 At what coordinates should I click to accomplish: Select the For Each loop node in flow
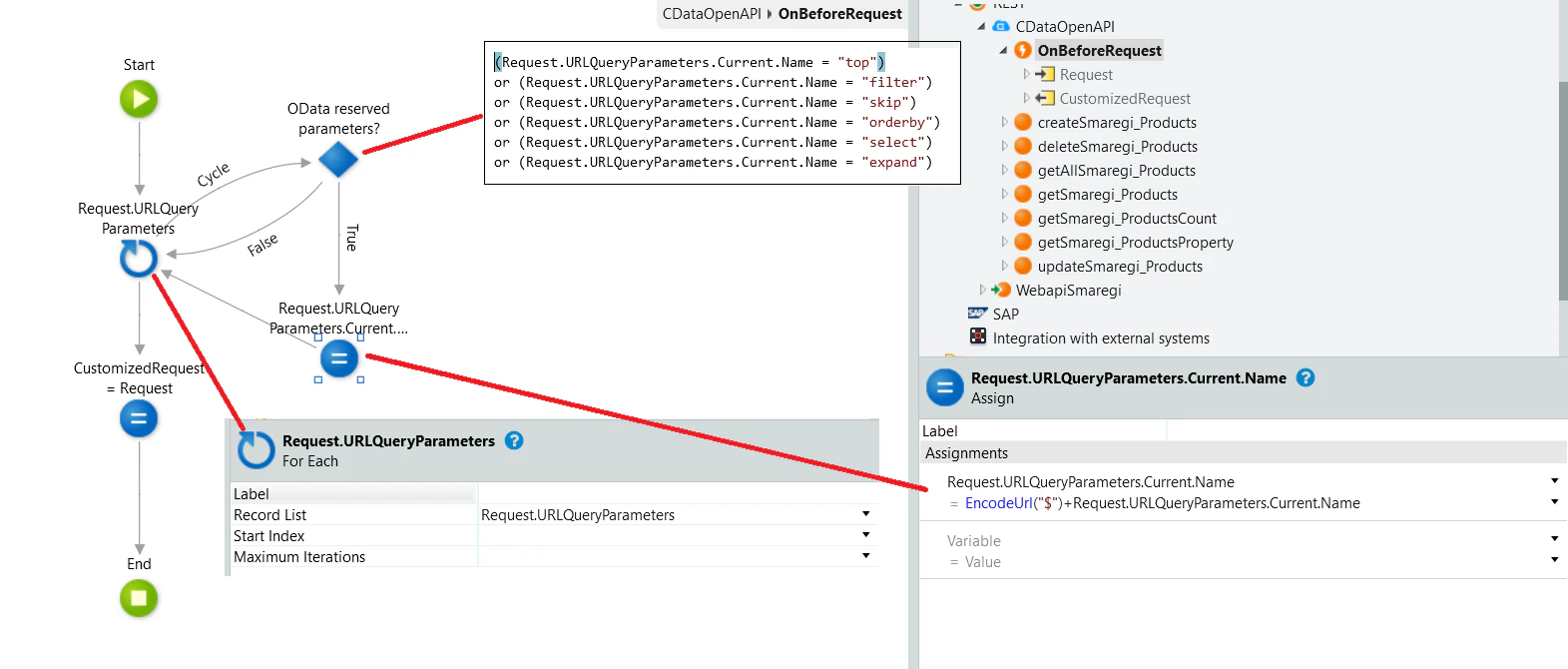(x=139, y=259)
